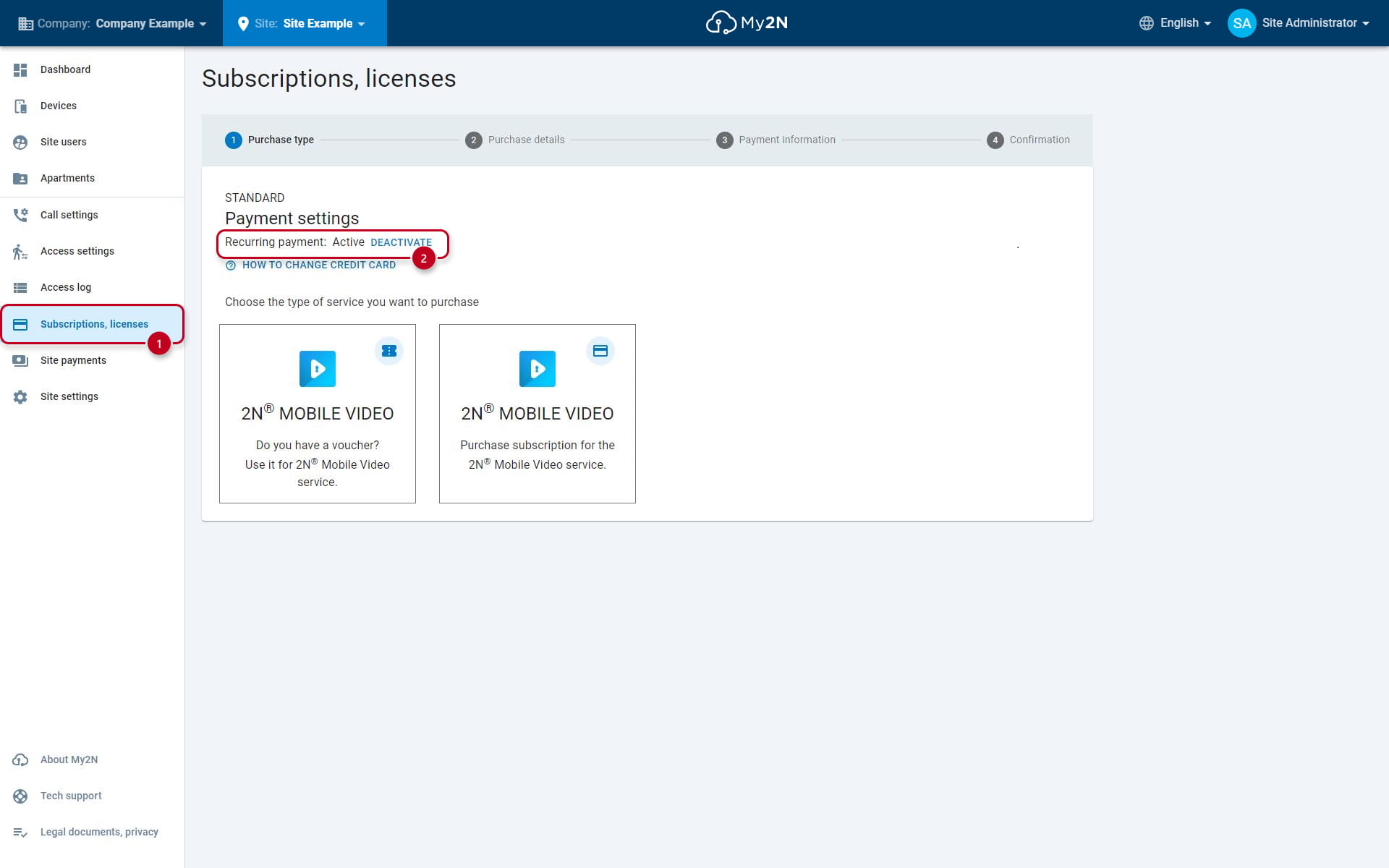
Task: Click the 'Payment settings' heading
Action: click(x=292, y=218)
